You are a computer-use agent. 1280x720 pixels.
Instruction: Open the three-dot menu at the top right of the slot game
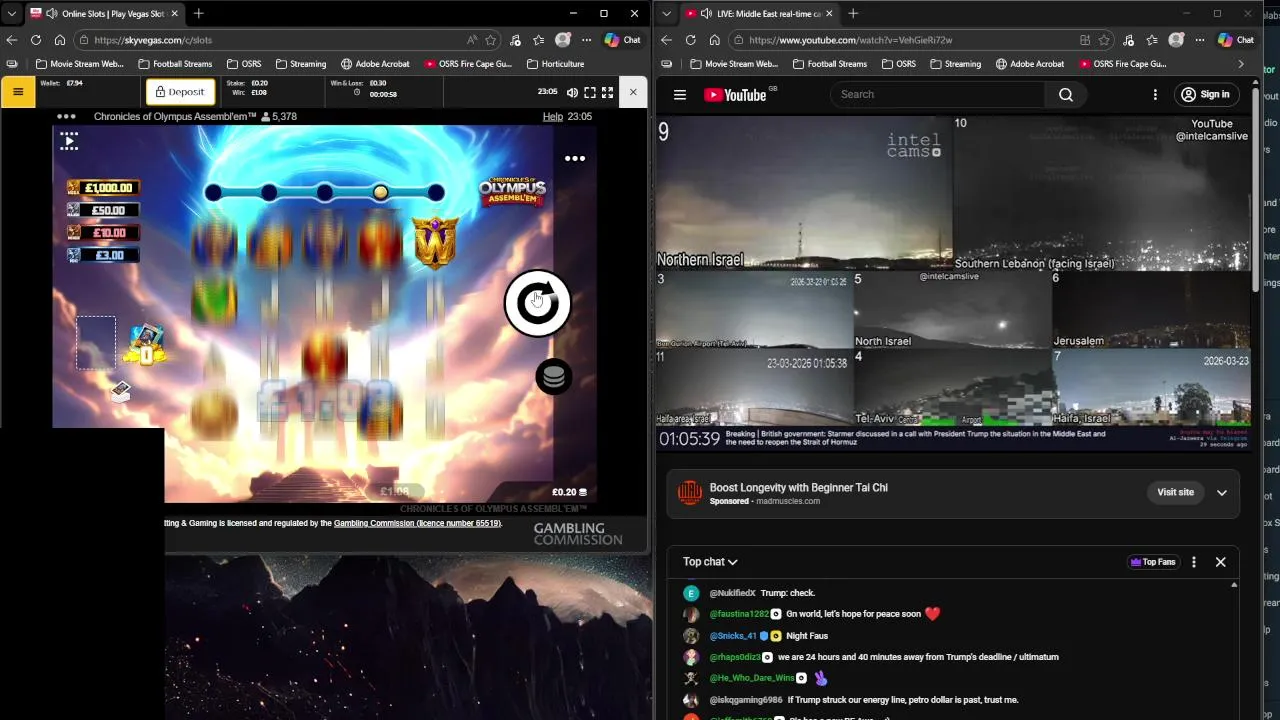[575, 158]
